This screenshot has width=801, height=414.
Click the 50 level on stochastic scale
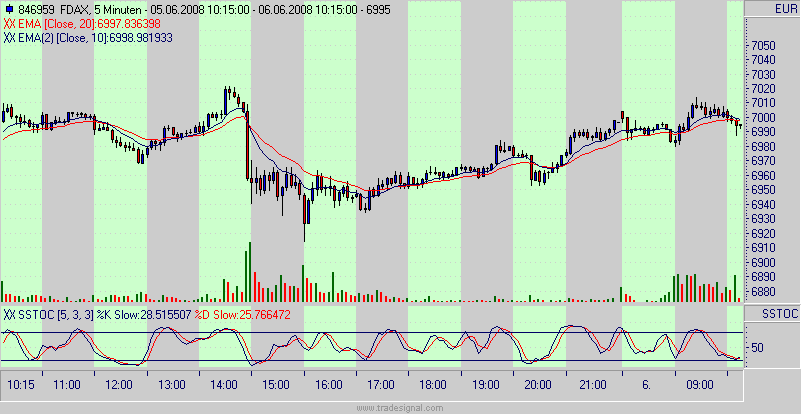[x=758, y=348]
